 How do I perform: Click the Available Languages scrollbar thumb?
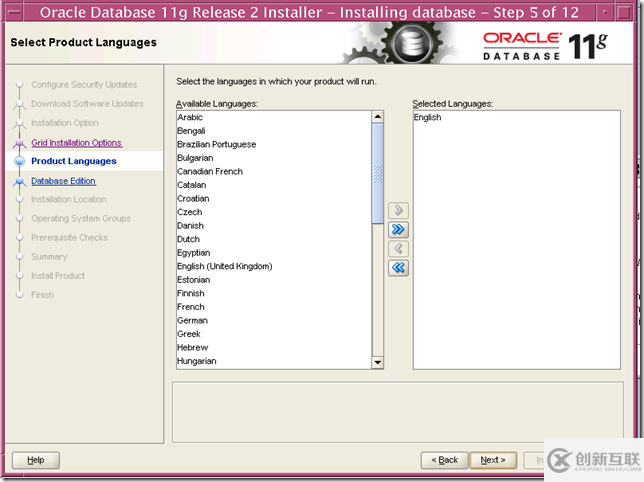[377, 173]
